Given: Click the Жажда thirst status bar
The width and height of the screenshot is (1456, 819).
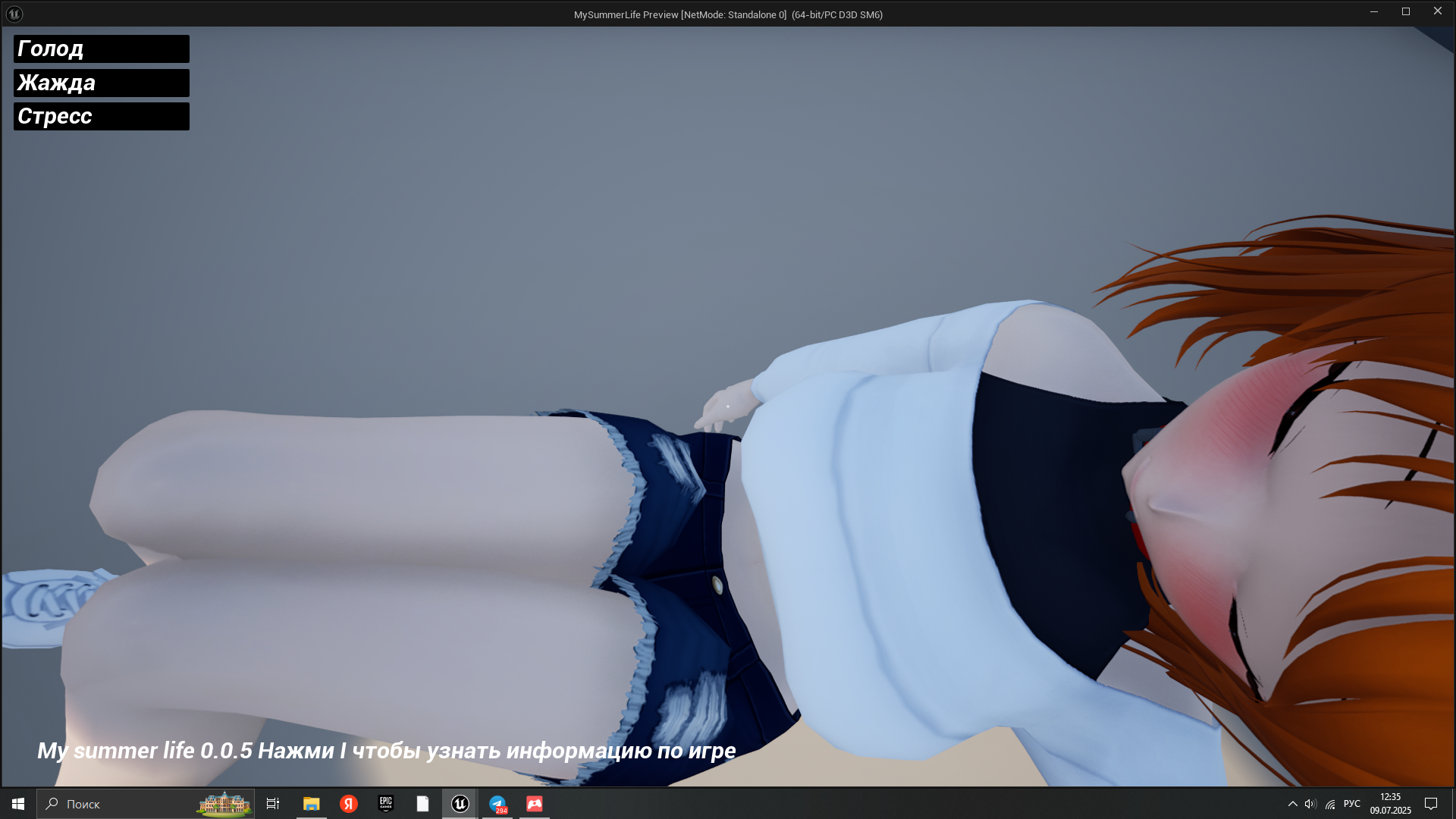Looking at the screenshot, I should 102,83.
